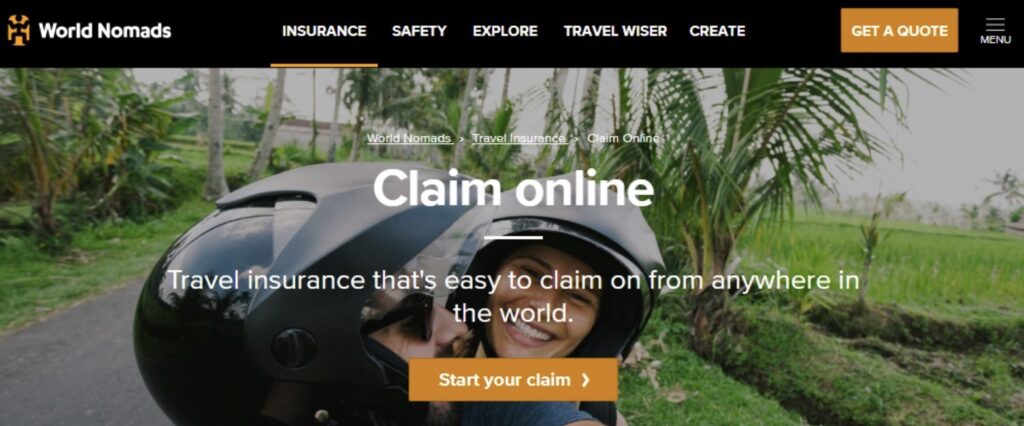Select the Safety navigation item
Screen dimensions: 1024x426
coord(419,31)
